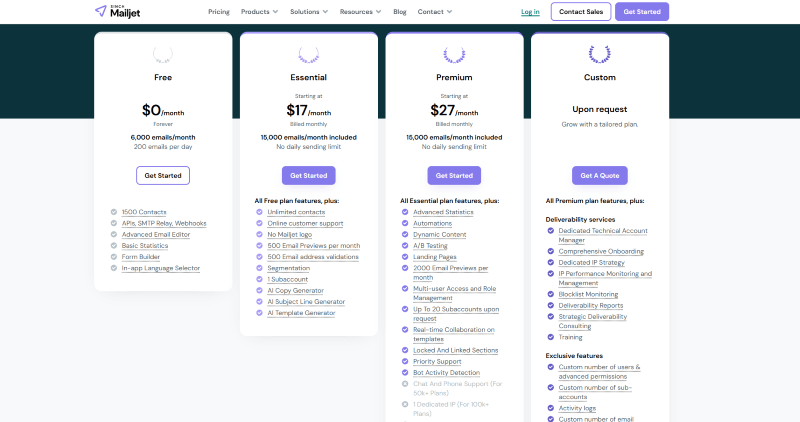Click Get Started on Premium plan
This screenshot has width=800, height=422.
click(x=454, y=176)
